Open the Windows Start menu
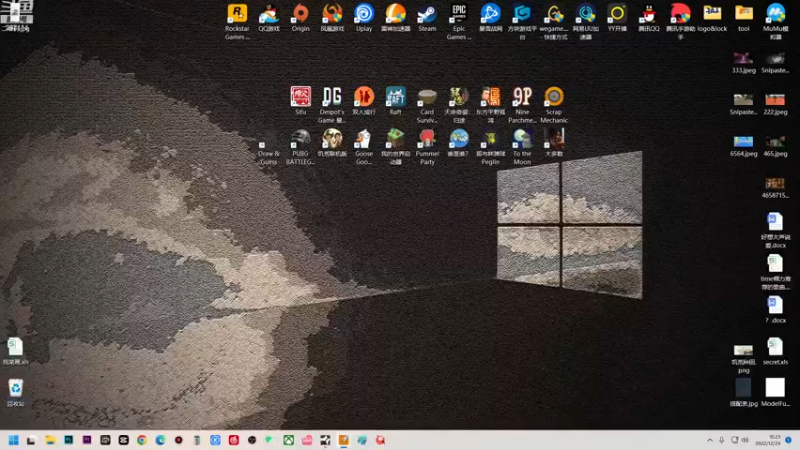 click(x=14, y=440)
